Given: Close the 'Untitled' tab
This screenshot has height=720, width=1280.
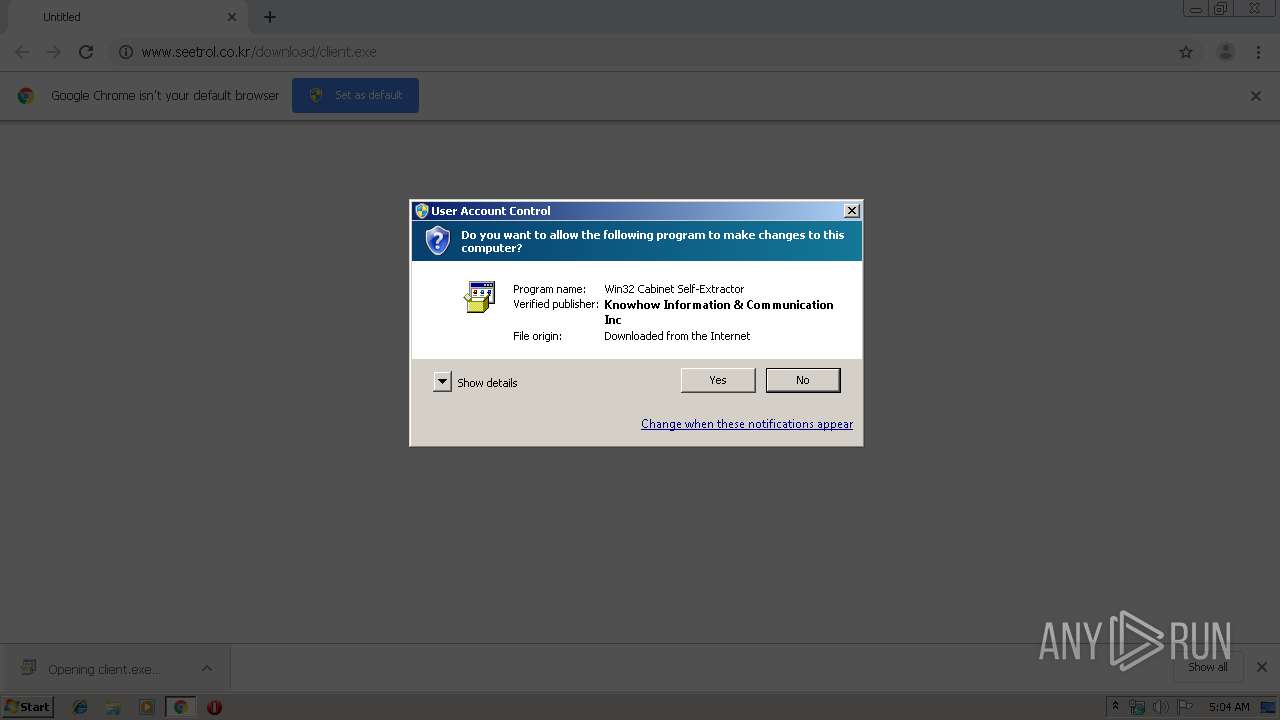Looking at the screenshot, I should pyautogui.click(x=232, y=17).
